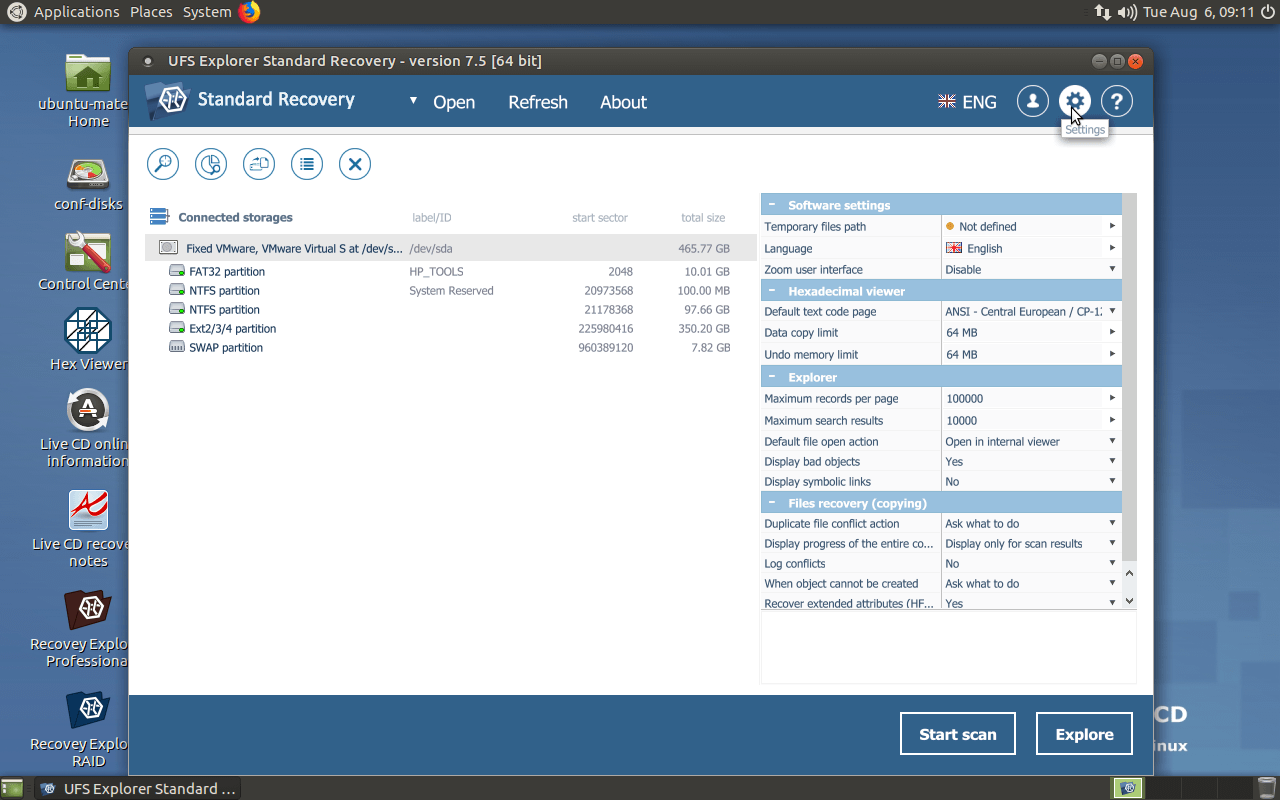Click the Firefox icon in top panel

point(249,12)
